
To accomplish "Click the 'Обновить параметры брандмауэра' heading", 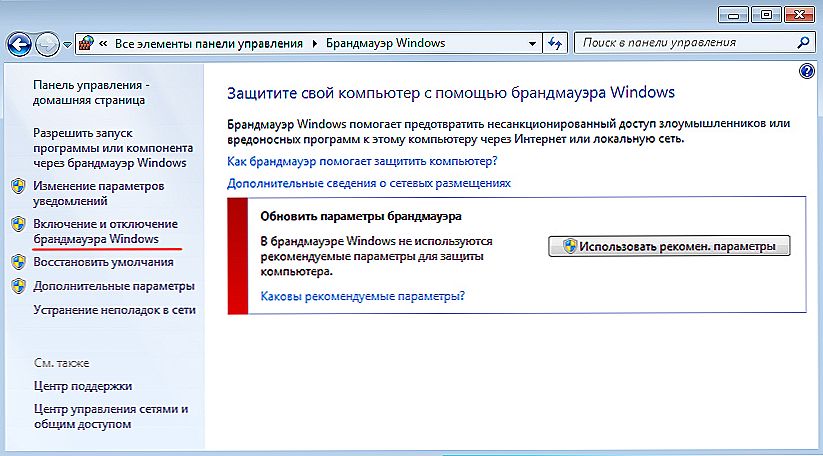I will point(361,216).
